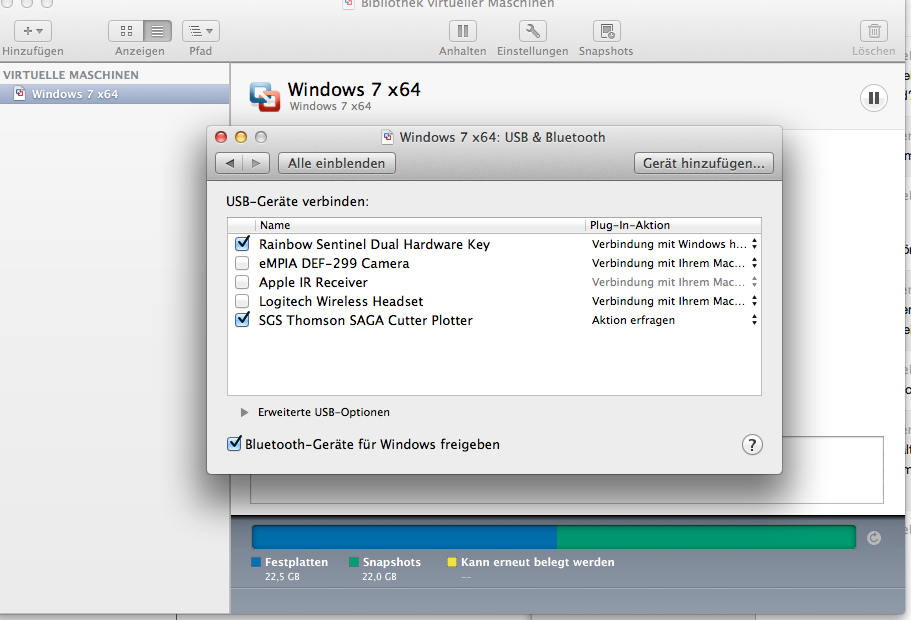Uncheck SGS Thomson SAGA Cutter Plotter

pos(242,320)
